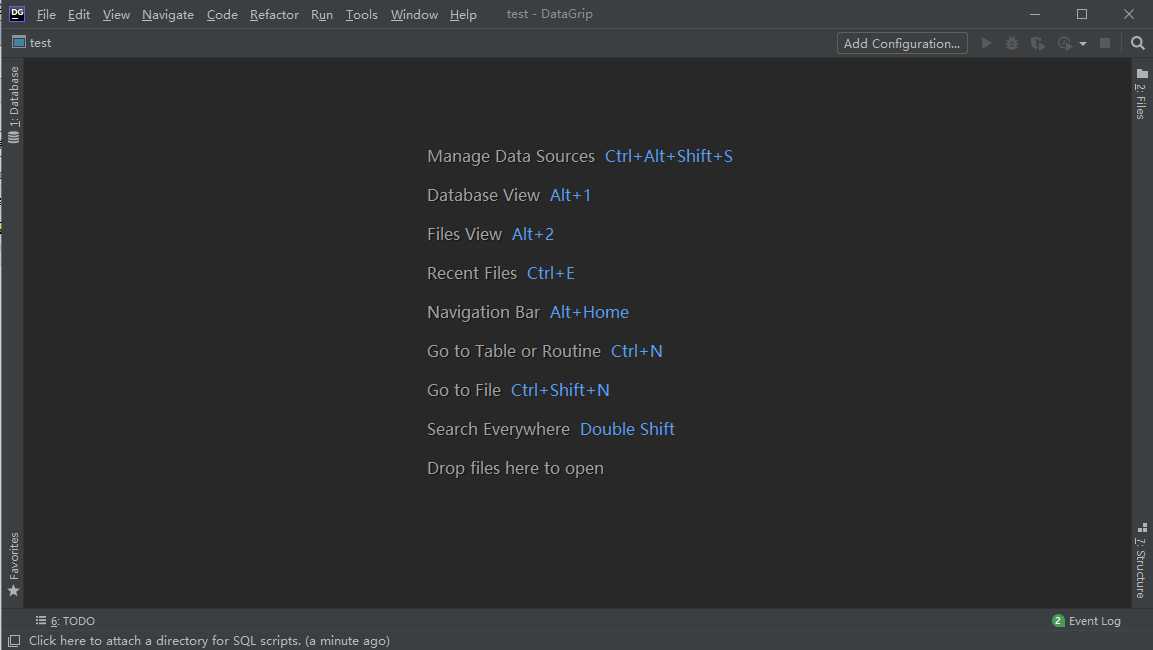The width and height of the screenshot is (1153, 650).
Task: Click the Run play icon
Action: pyautogui.click(x=987, y=43)
